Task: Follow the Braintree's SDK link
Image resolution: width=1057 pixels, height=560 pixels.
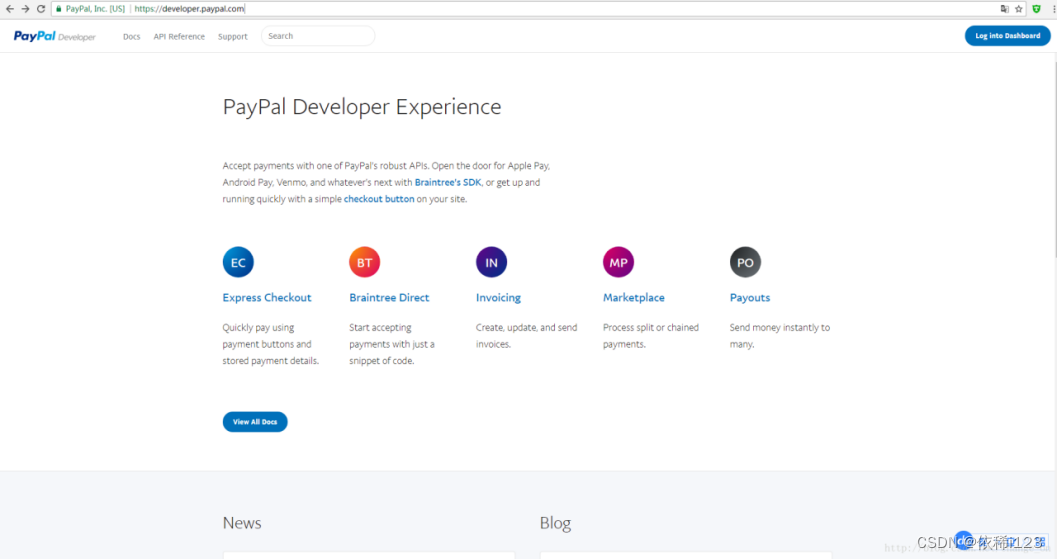Action: coord(448,183)
